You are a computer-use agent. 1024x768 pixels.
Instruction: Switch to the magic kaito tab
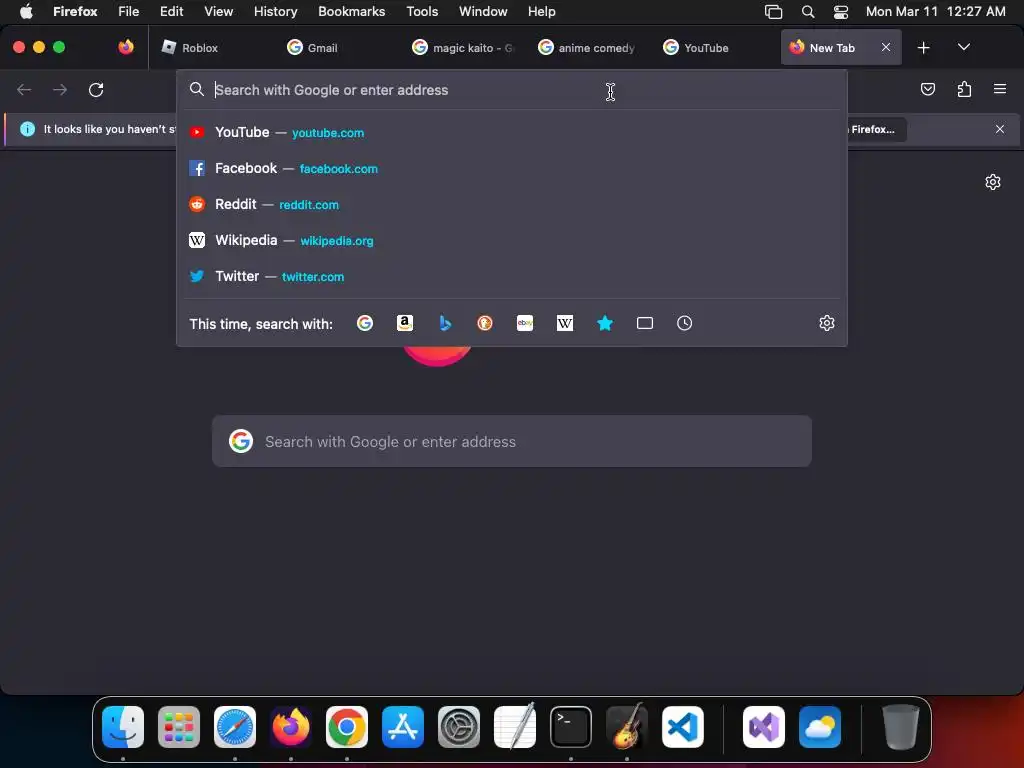pyautogui.click(x=462, y=48)
